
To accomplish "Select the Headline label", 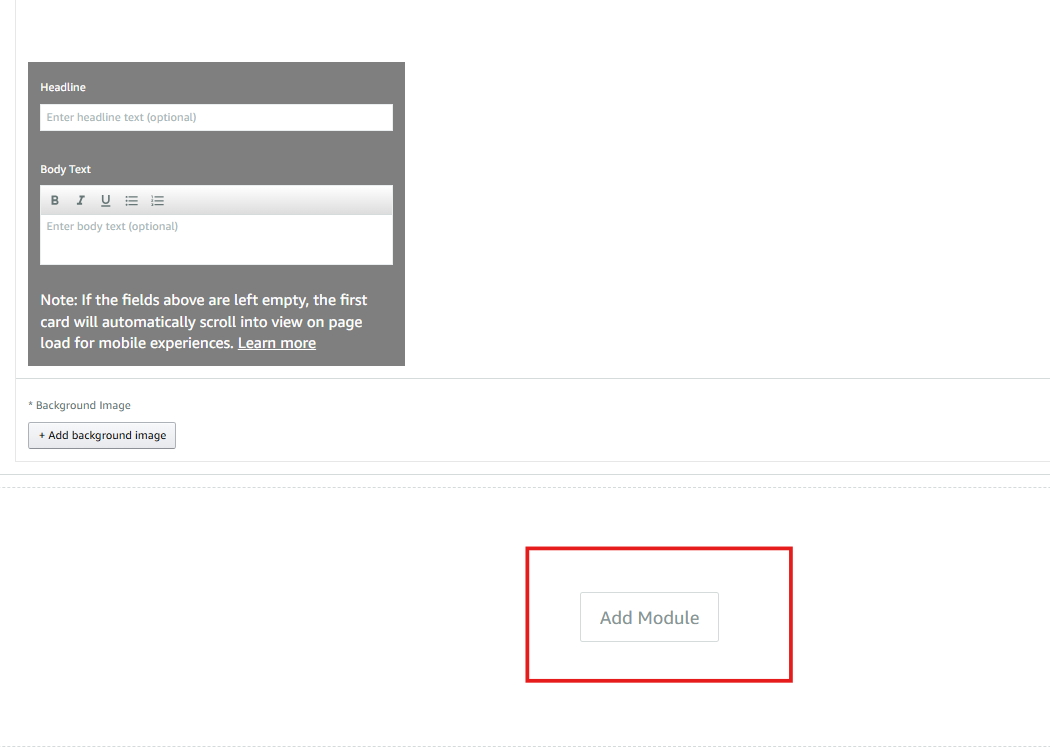I will pos(63,87).
